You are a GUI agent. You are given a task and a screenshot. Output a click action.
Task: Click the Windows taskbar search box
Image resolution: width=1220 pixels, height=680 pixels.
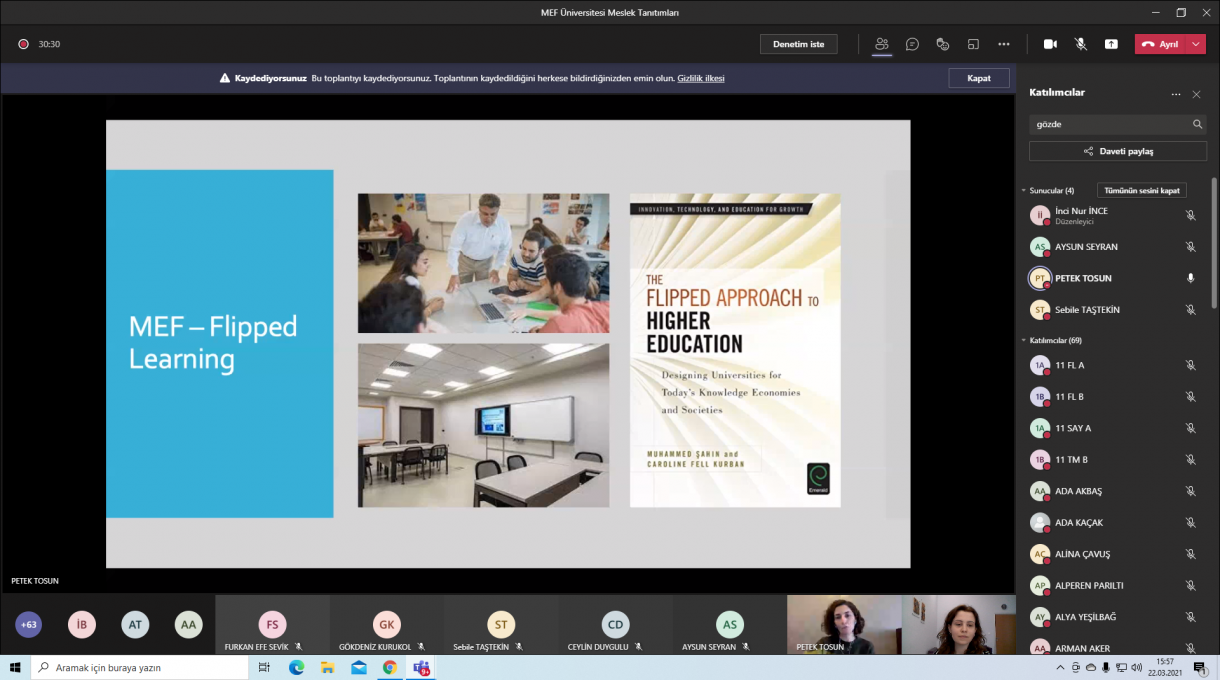(x=138, y=667)
